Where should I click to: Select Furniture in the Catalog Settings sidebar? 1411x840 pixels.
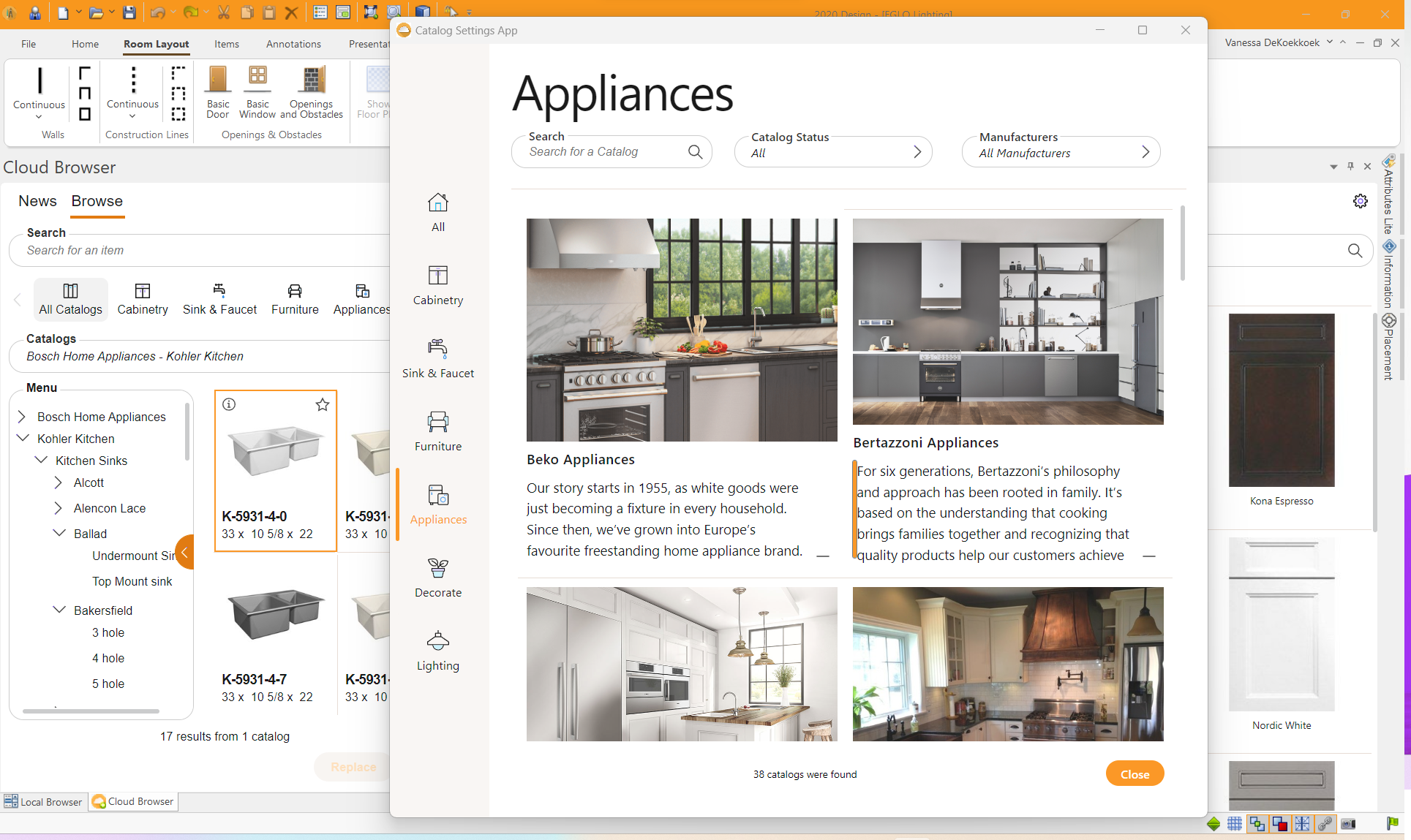pos(438,431)
